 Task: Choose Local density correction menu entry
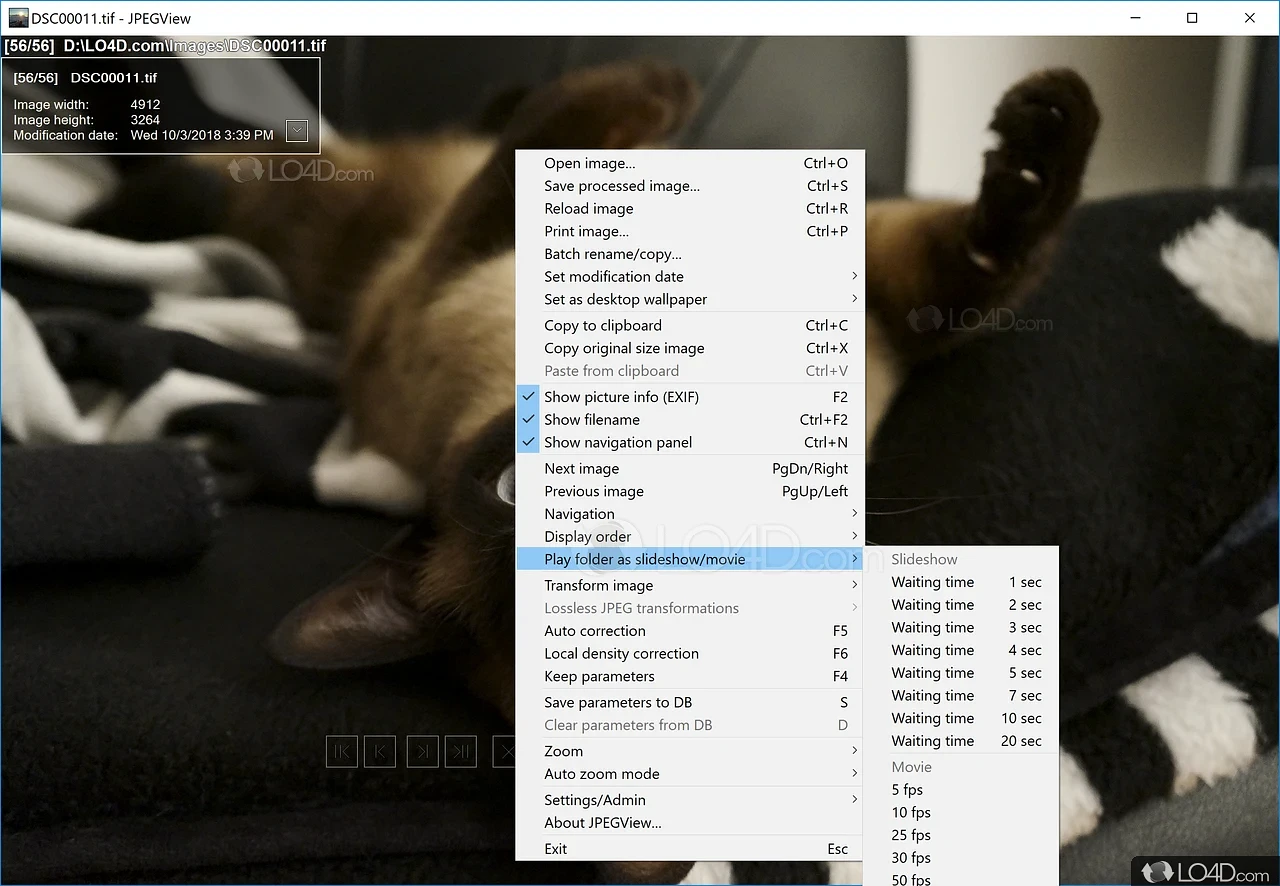tap(690, 654)
